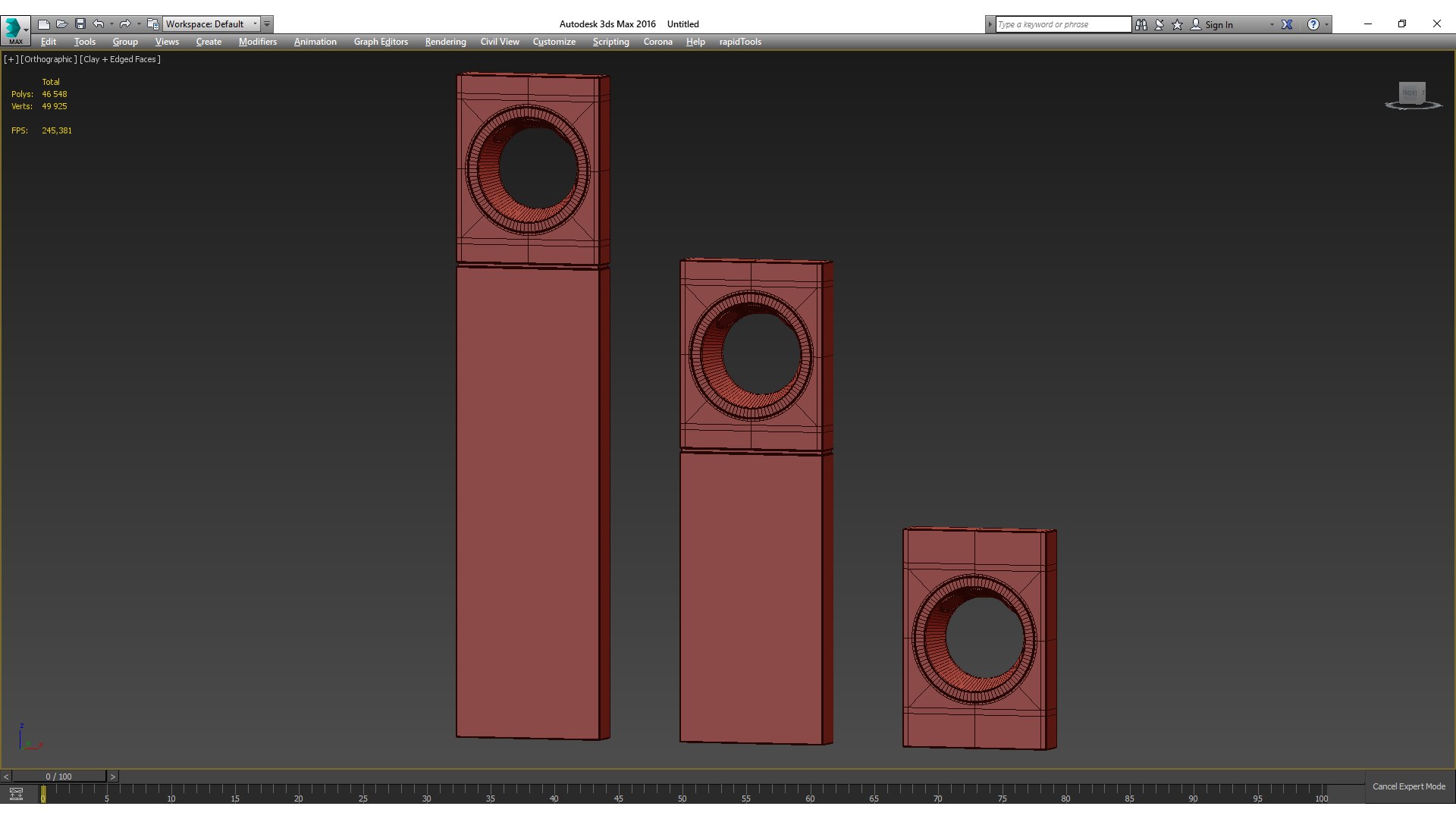This screenshot has height=819, width=1456.
Task: Expand the undo history dropdown arrow
Action: (x=111, y=24)
